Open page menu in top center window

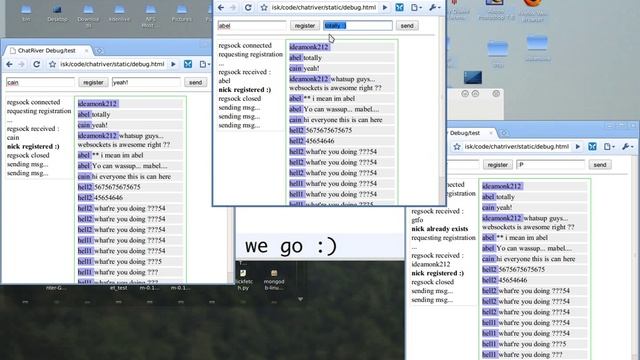[x=416, y=7]
